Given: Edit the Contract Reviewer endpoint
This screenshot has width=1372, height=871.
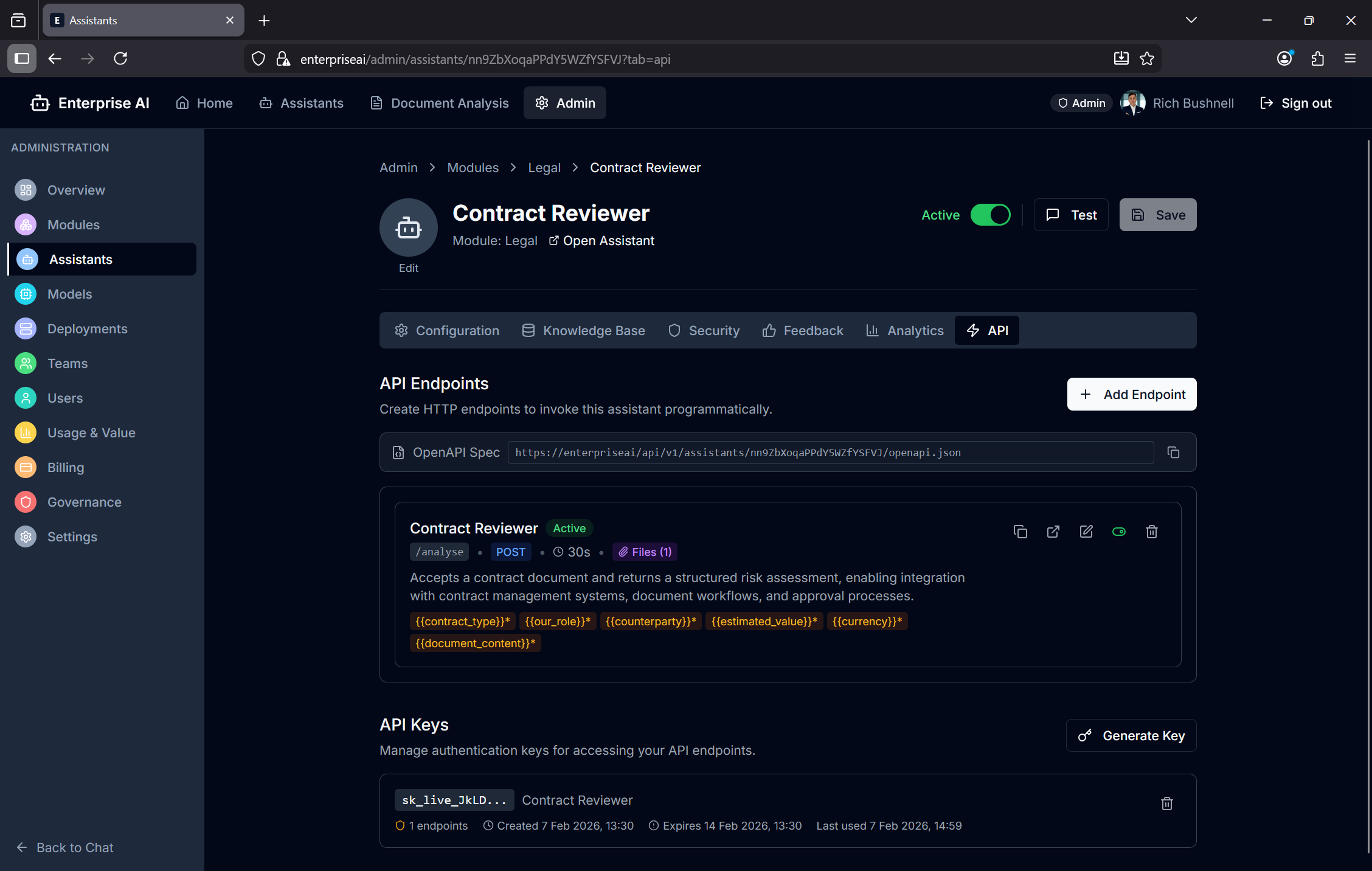Looking at the screenshot, I should [x=1087, y=532].
